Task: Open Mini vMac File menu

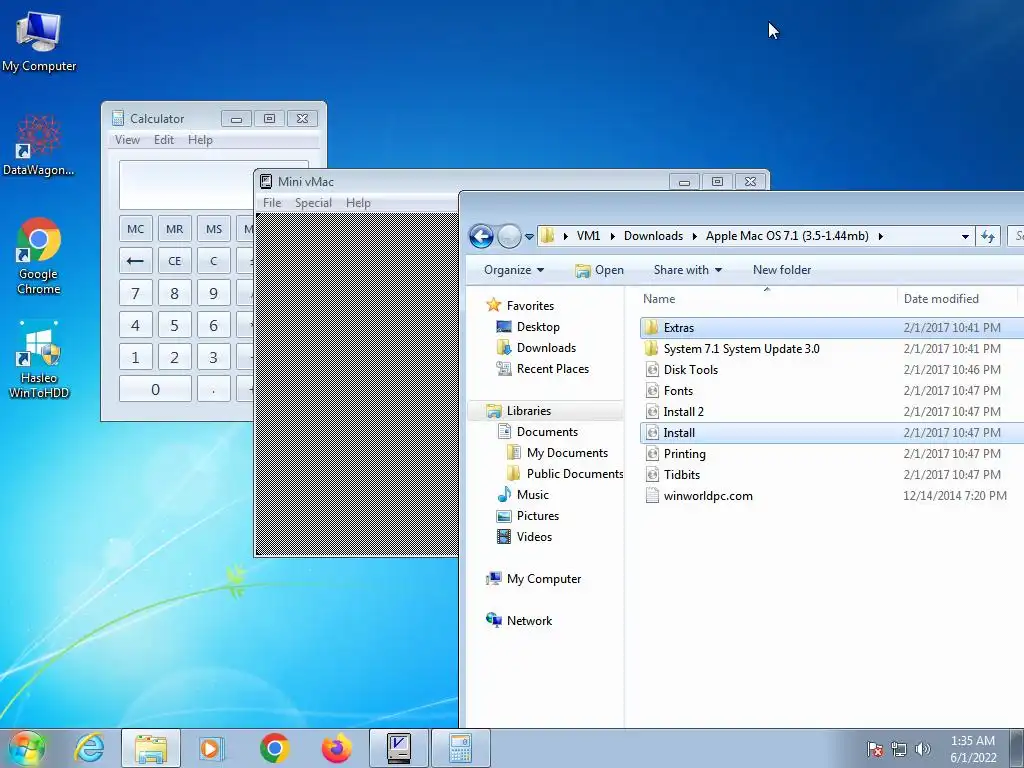Action: [x=272, y=203]
